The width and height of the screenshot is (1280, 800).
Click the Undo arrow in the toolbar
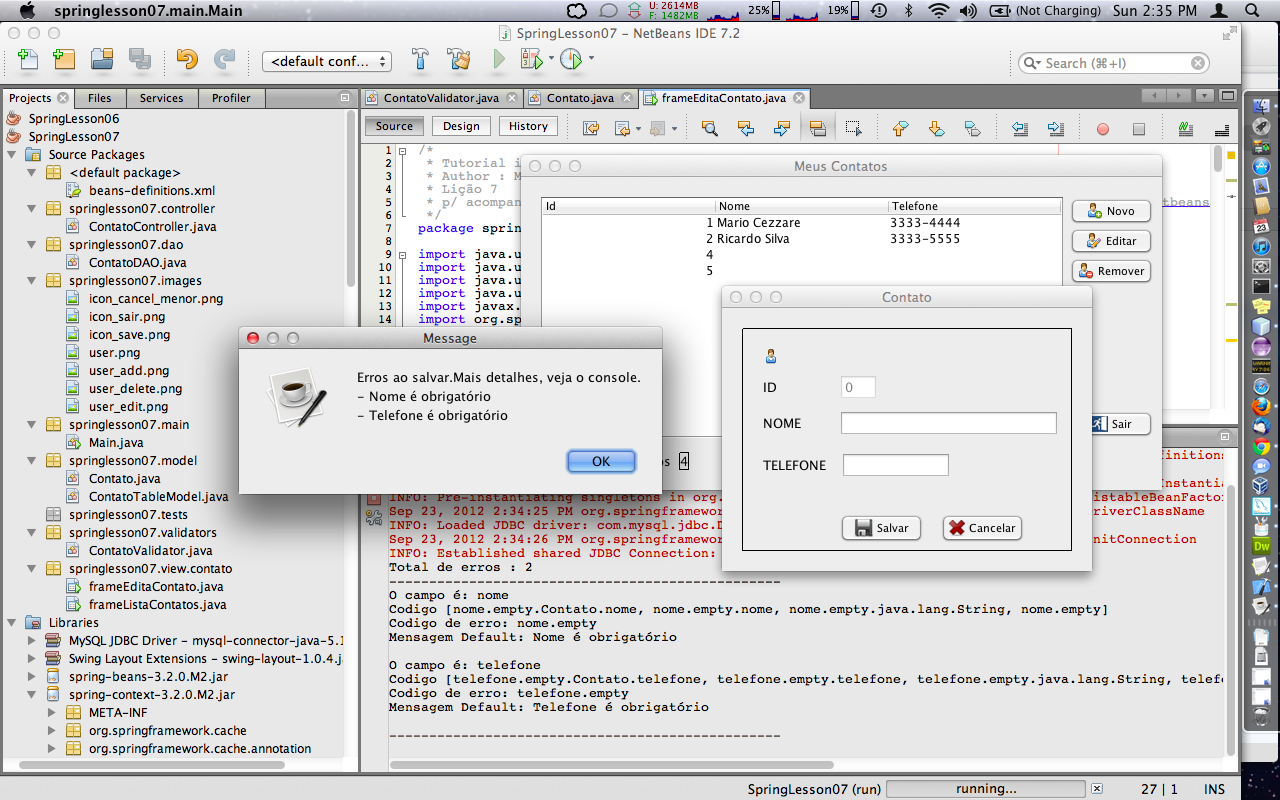pyautogui.click(x=187, y=60)
